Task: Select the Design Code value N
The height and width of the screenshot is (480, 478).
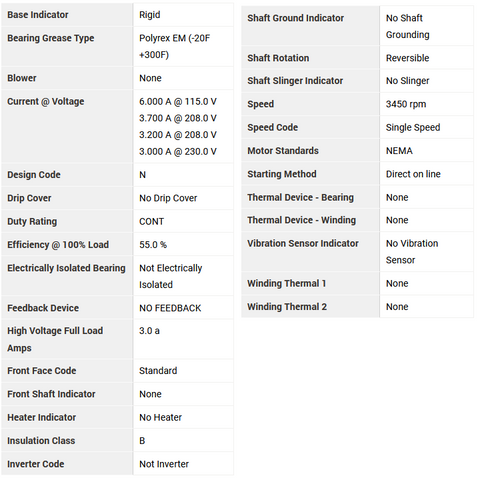Action: (142, 175)
